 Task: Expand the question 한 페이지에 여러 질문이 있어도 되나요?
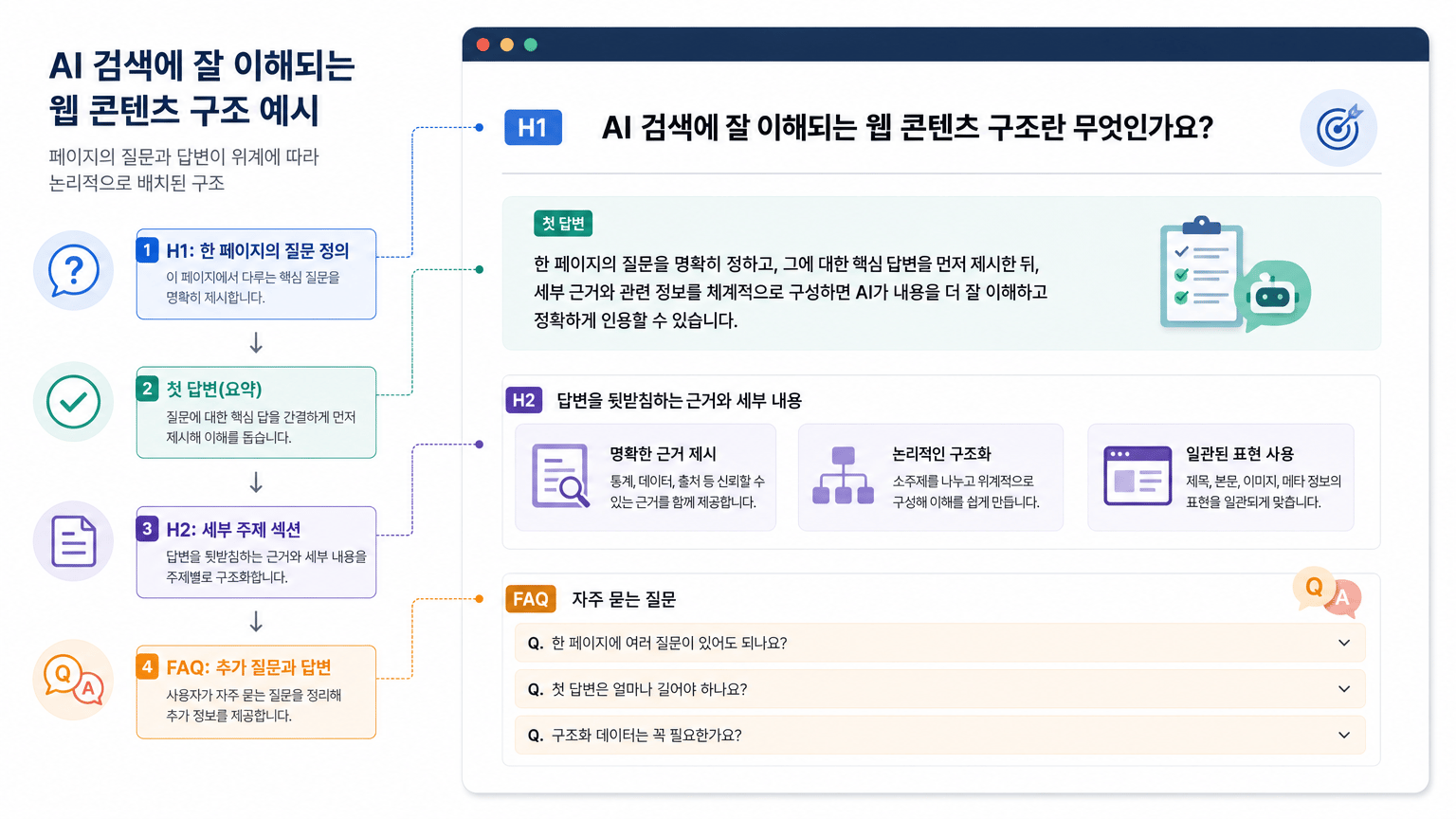(939, 643)
